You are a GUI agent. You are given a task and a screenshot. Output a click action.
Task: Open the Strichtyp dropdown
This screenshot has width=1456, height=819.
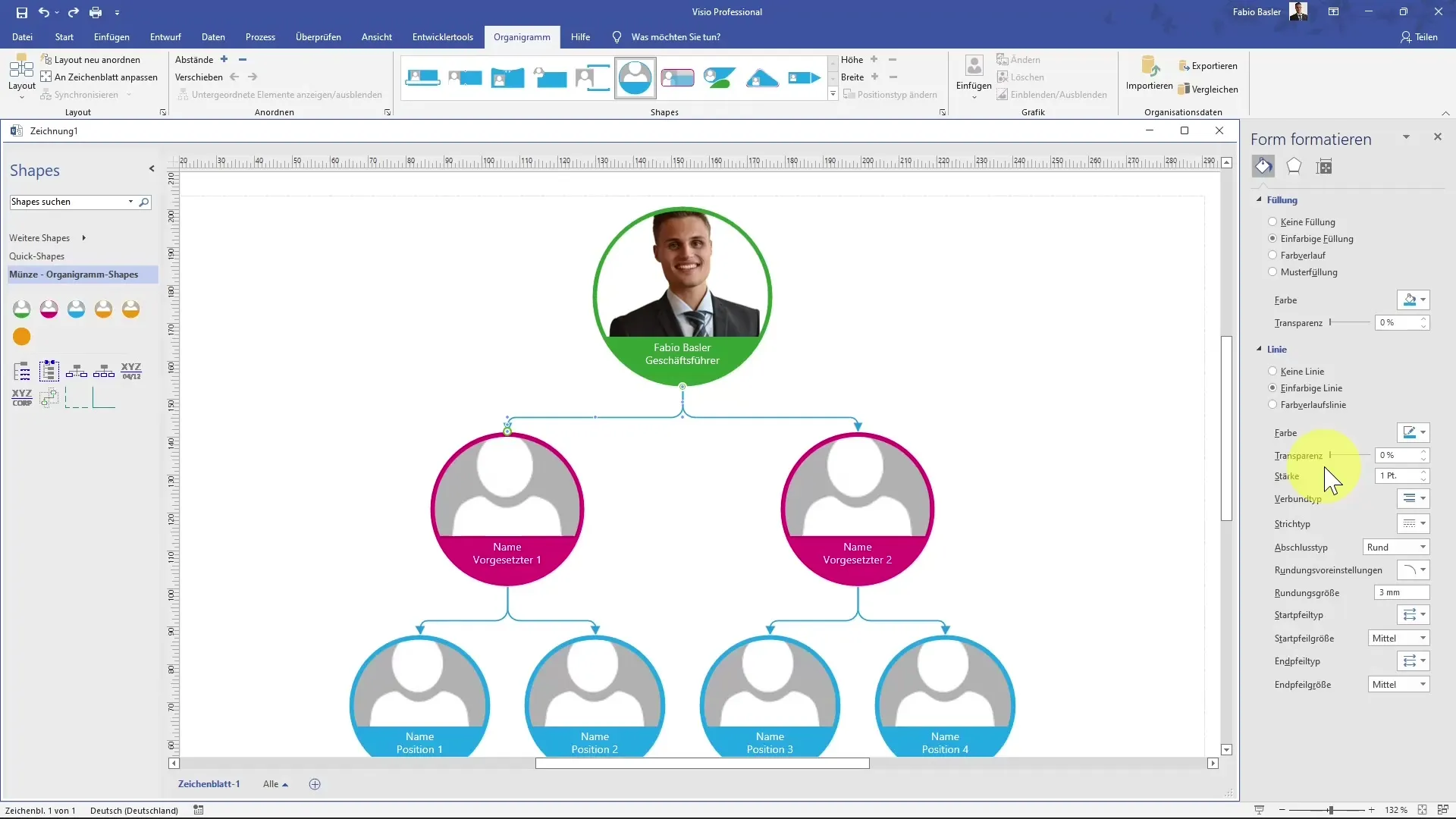click(x=1414, y=524)
